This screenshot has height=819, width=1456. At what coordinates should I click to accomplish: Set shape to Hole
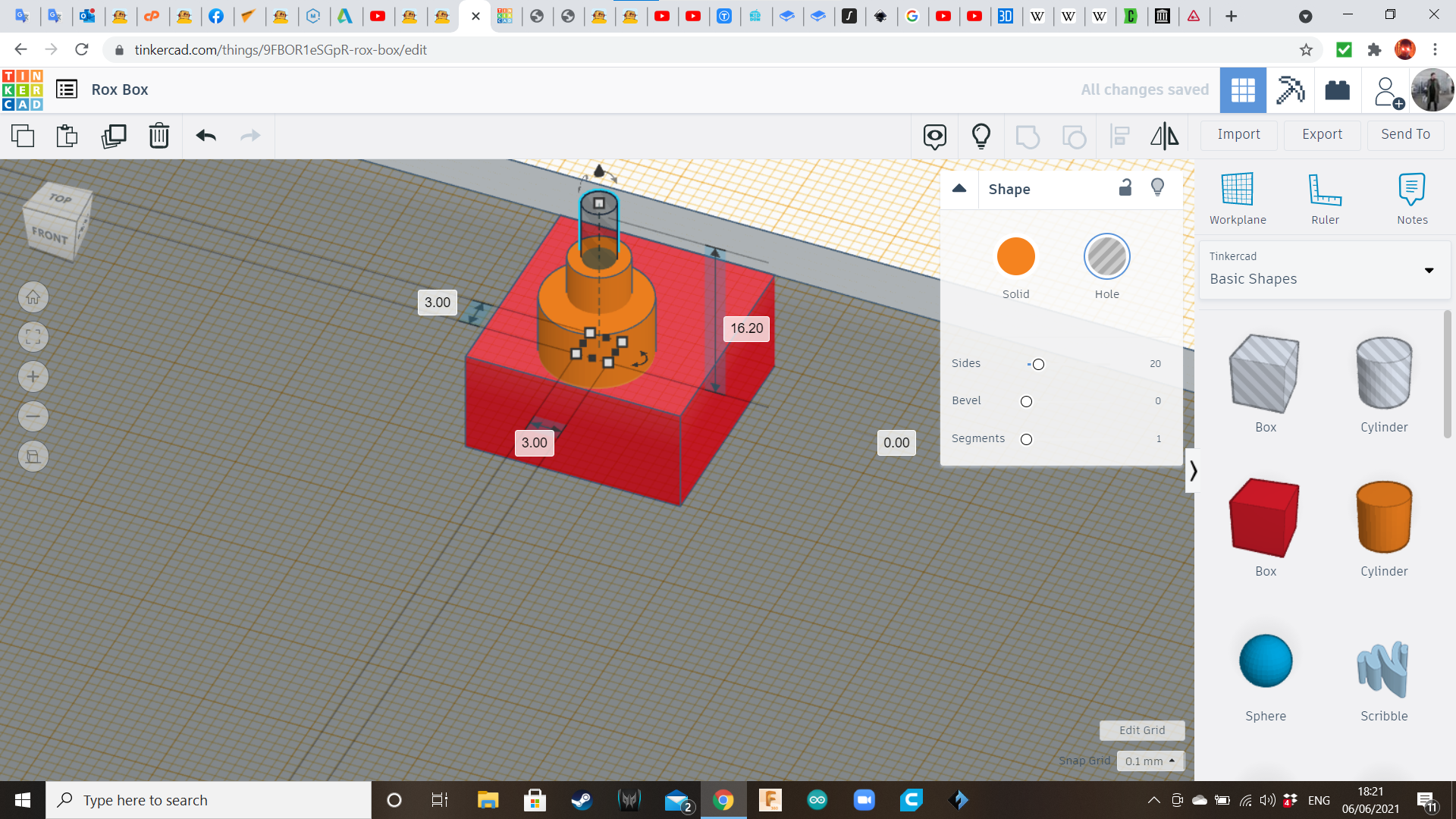[x=1106, y=256]
